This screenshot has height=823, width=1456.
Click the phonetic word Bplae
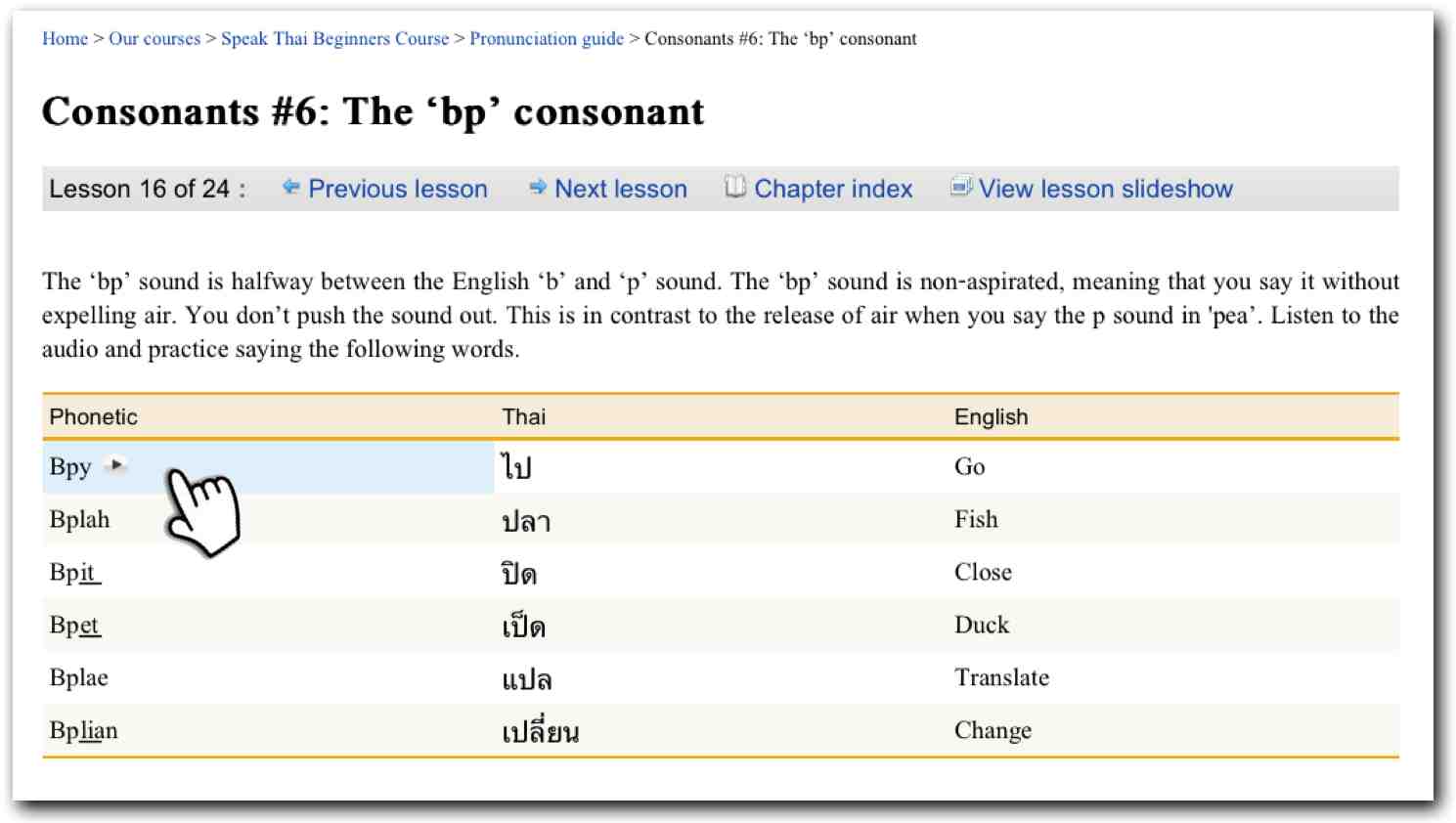point(79,678)
